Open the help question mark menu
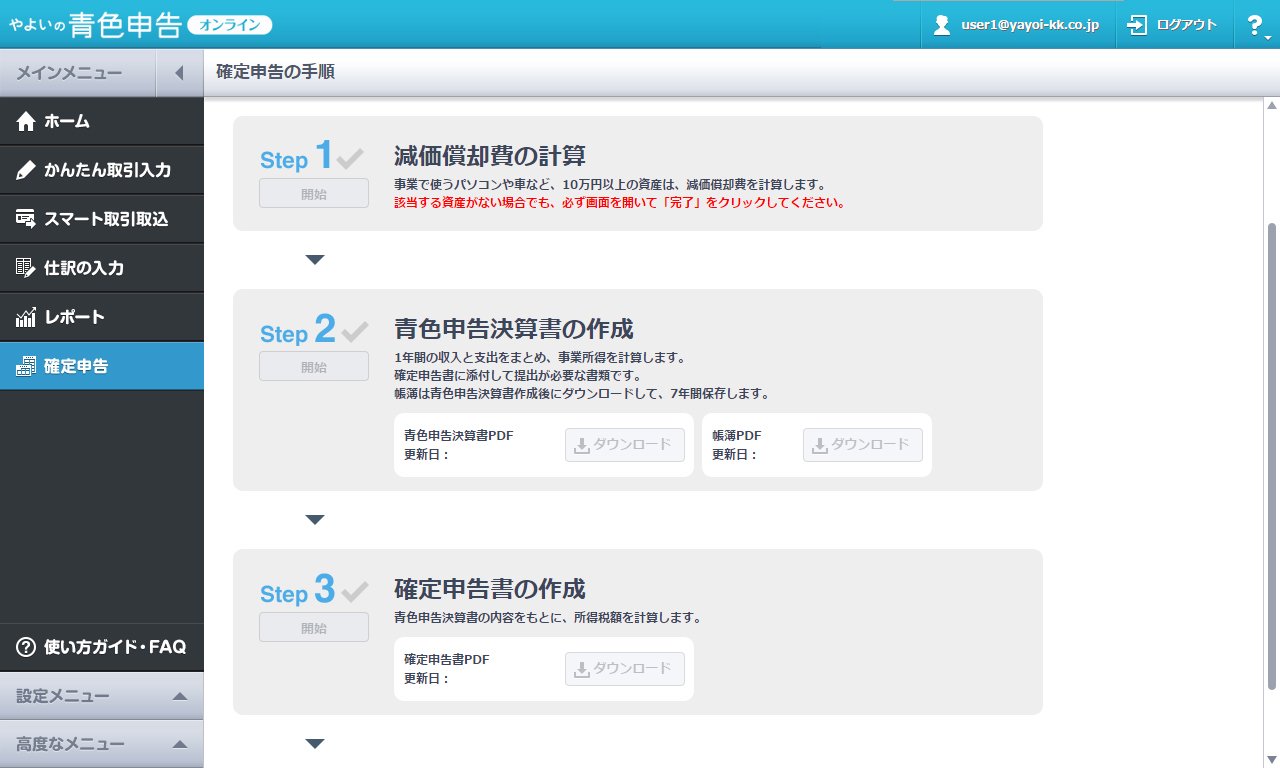The width and height of the screenshot is (1280, 768). [x=1256, y=25]
